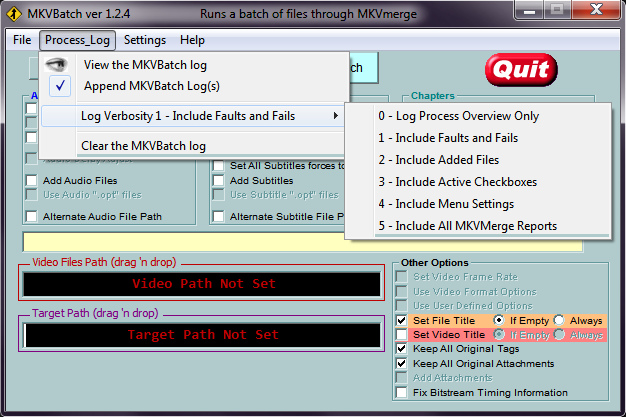Toggle the Append MKVBatch Log(s) checkmark

(x=60, y=86)
